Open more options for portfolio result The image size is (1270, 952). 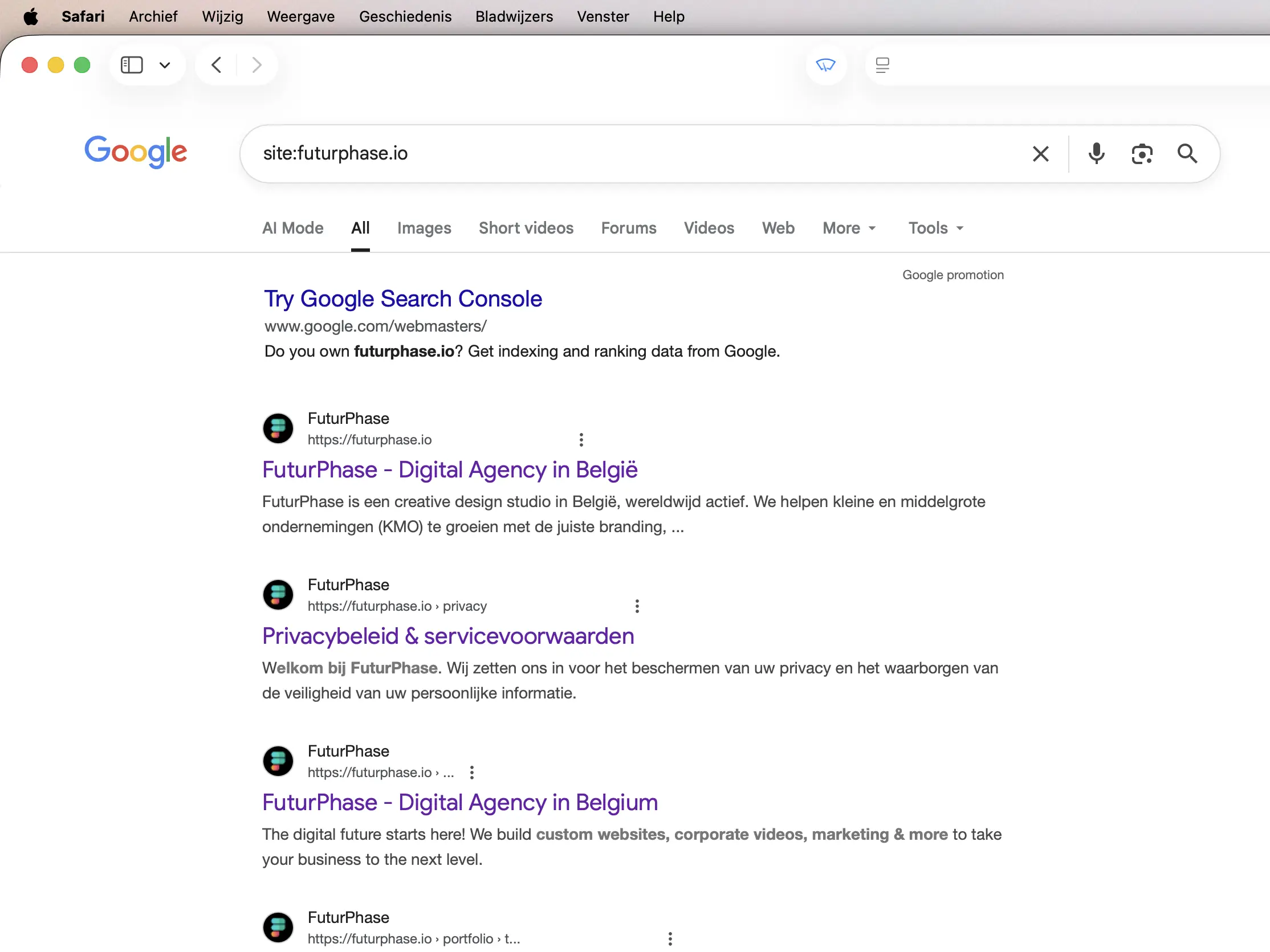(669, 939)
